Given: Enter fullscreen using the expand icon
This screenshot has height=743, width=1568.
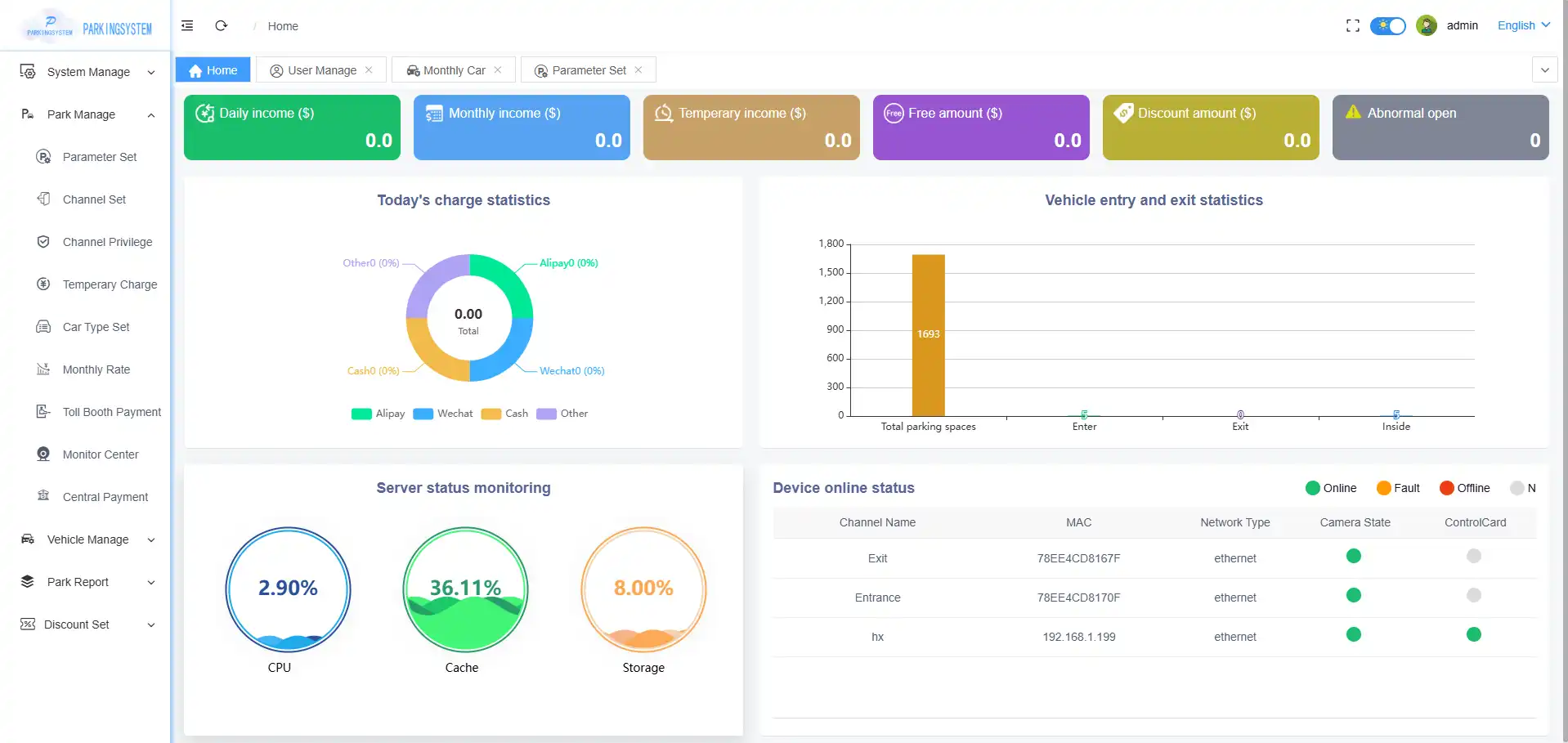Looking at the screenshot, I should coord(1351,25).
